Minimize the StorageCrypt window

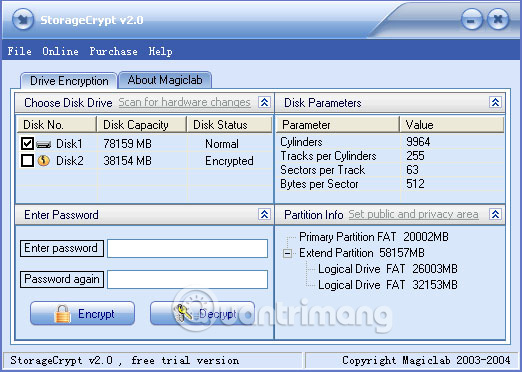tap(472, 19)
